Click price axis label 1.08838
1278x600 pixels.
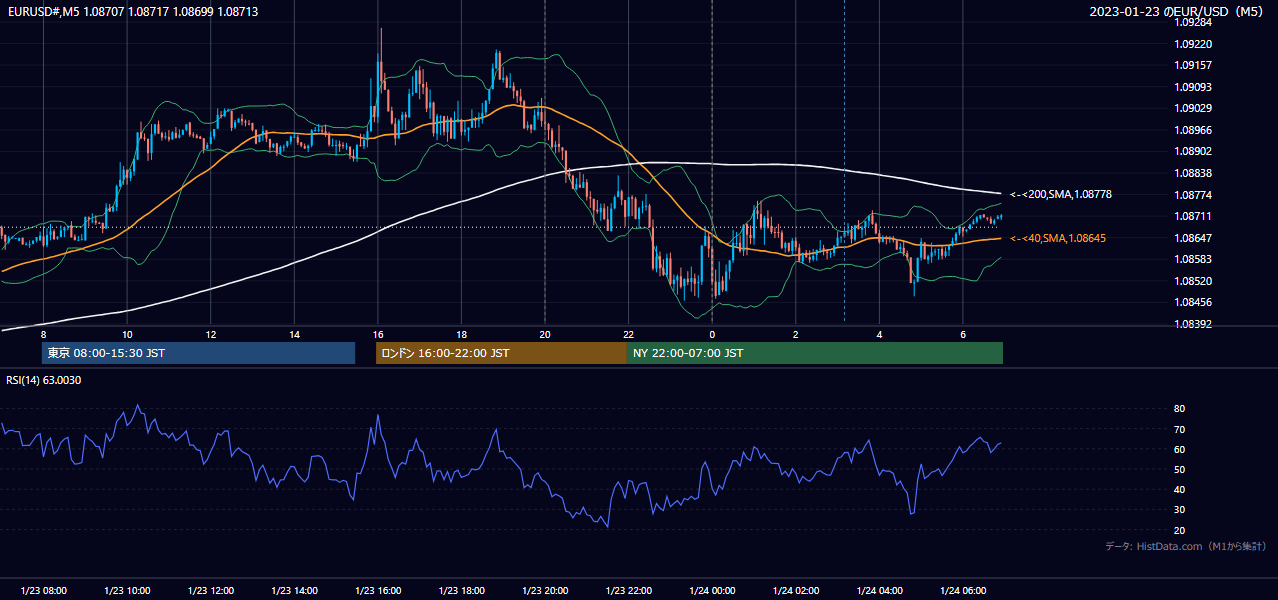tap(1192, 173)
